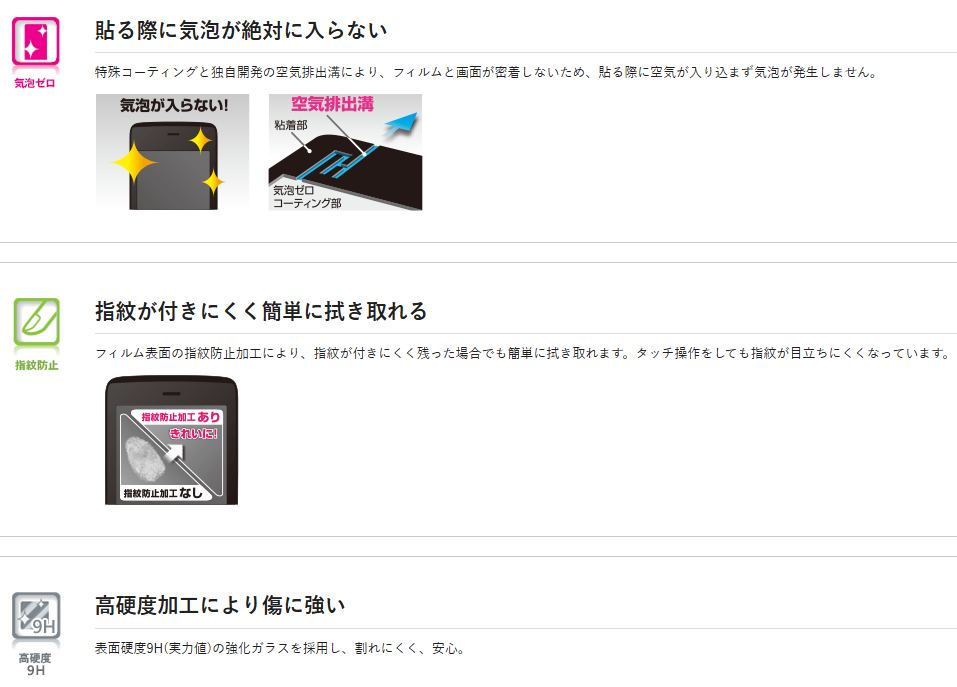Click the large yellow sparkle on phone

[x=134, y=163]
